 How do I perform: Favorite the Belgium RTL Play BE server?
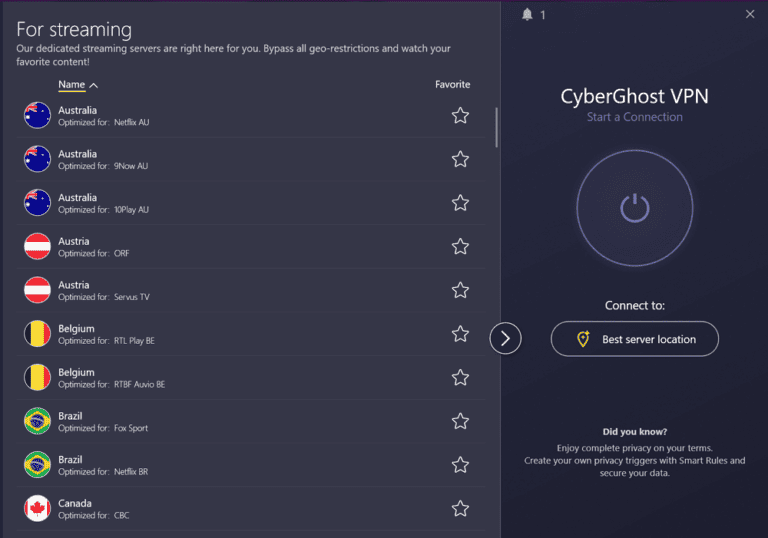point(460,334)
